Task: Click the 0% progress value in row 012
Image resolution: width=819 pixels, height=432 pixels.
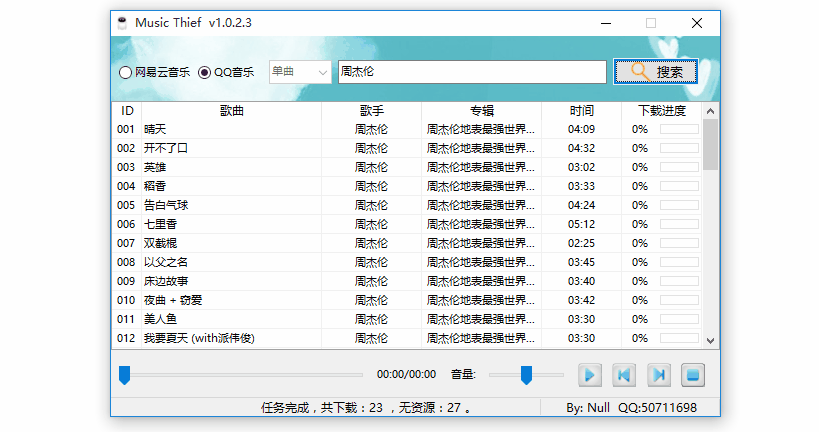Action: (x=640, y=338)
